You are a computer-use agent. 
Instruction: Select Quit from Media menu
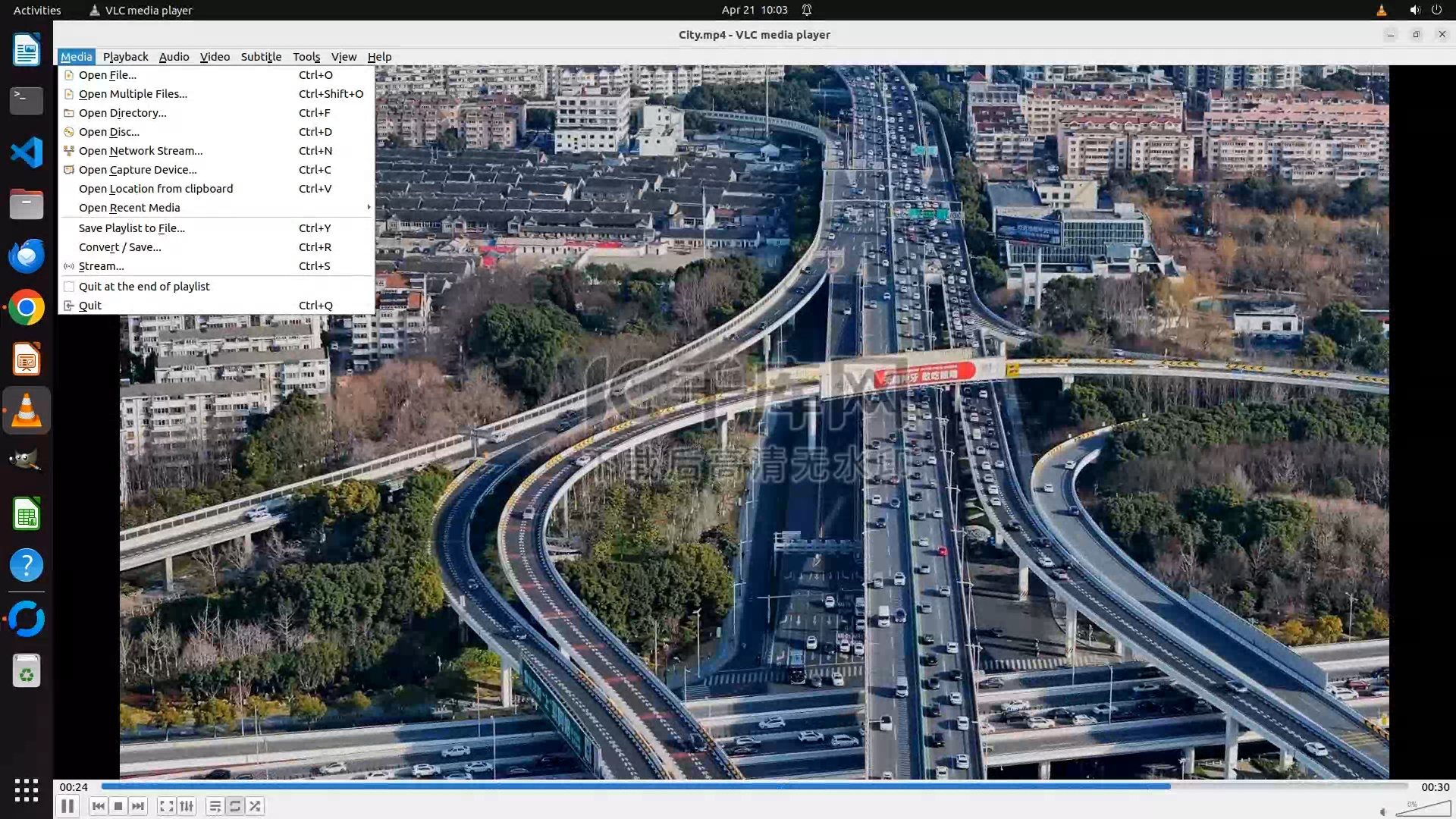click(x=89, y=306)
